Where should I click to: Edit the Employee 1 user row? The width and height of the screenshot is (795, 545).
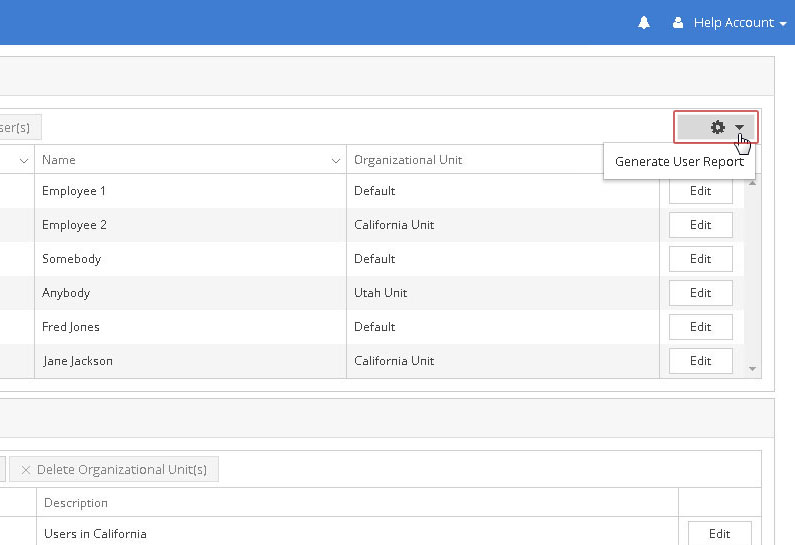click(x=700, y=191)
